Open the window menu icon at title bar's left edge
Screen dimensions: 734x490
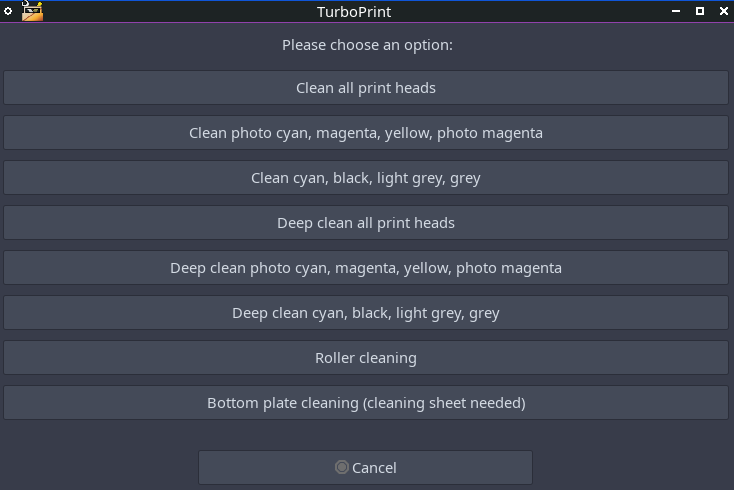pyautogui.click(x=8, y=11)
